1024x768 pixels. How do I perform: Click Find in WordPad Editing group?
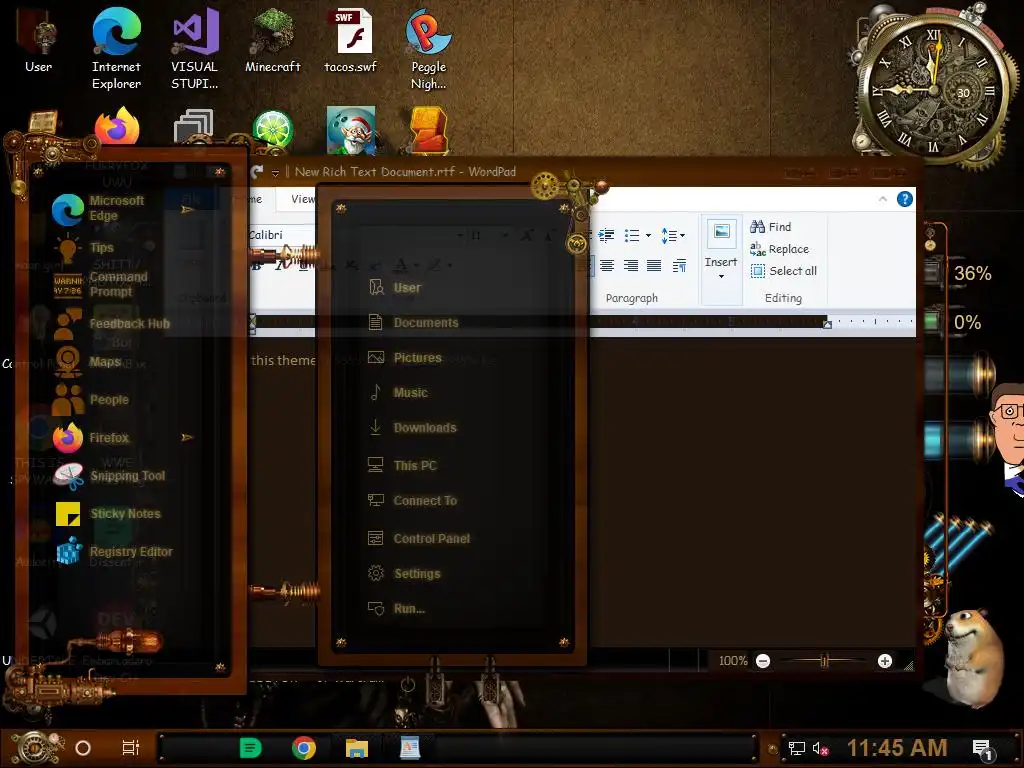[x=771, y=227]
